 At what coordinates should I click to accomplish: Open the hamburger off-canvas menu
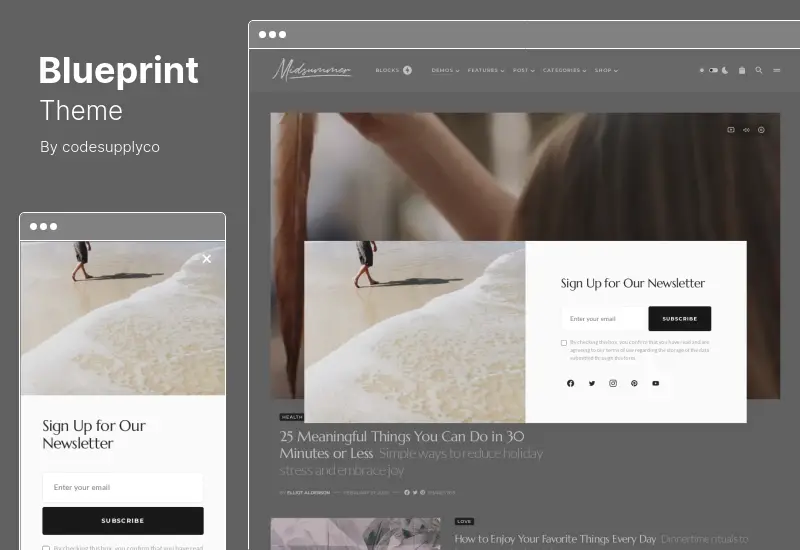click(777, 70)
